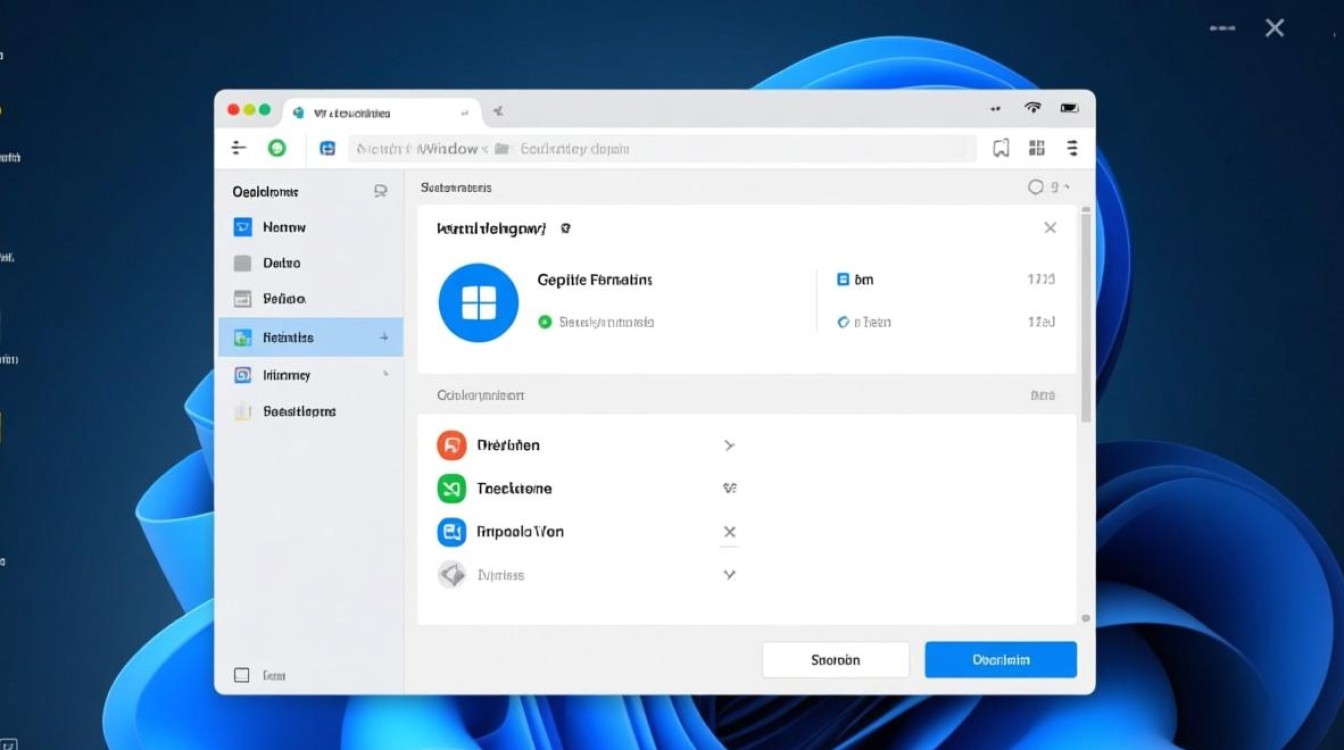The width and height of the screenshot is (1344, 750).
Task: Click the gray diamond icon in the list
Action: coord(452,575)
